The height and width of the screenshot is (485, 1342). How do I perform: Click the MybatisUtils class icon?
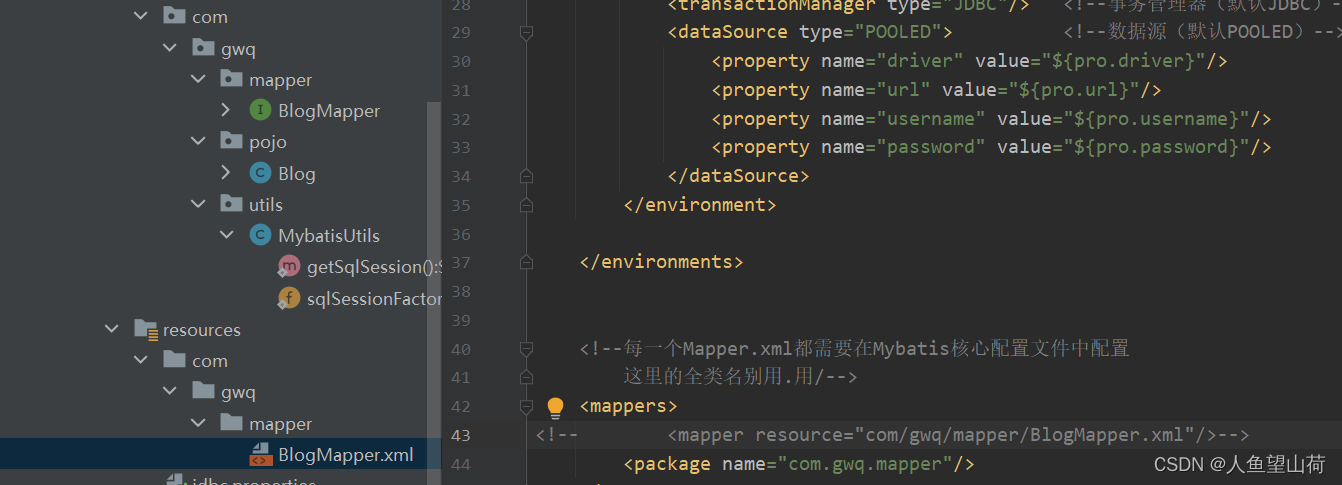click(260, 235)
